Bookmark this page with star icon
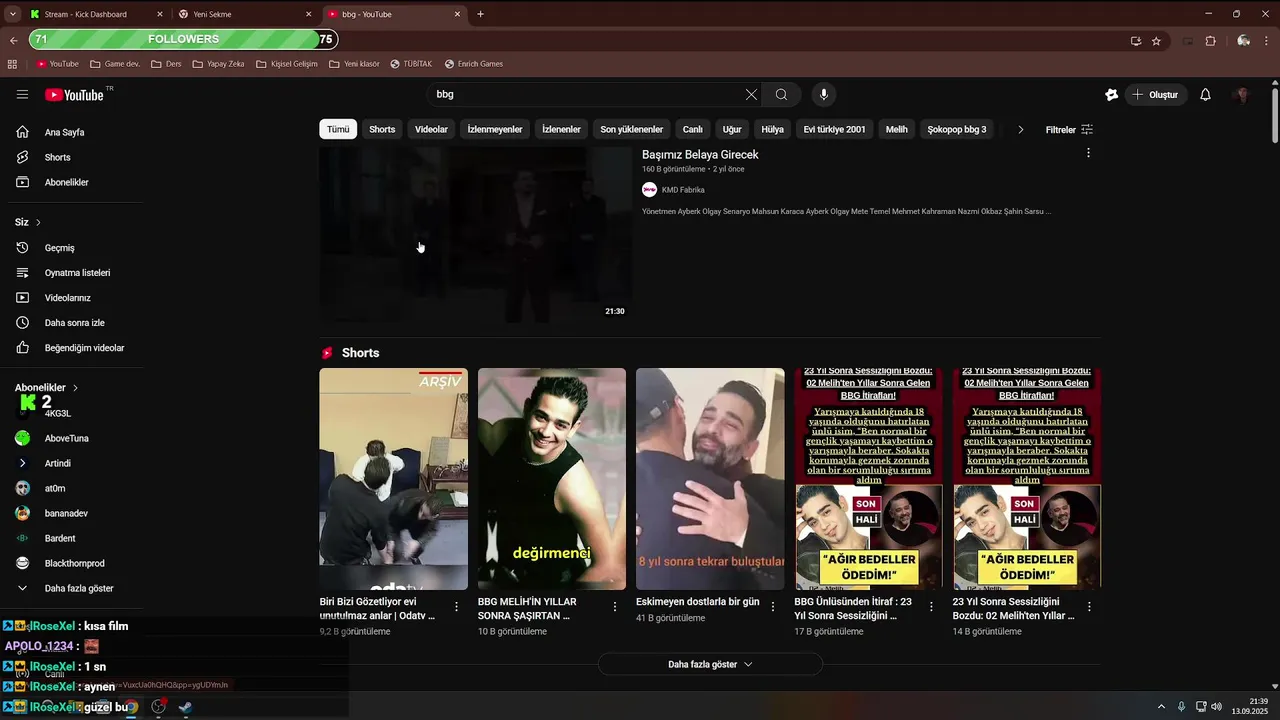The height and width of the screenshot is (720, 1280). tap(1156, 41)
